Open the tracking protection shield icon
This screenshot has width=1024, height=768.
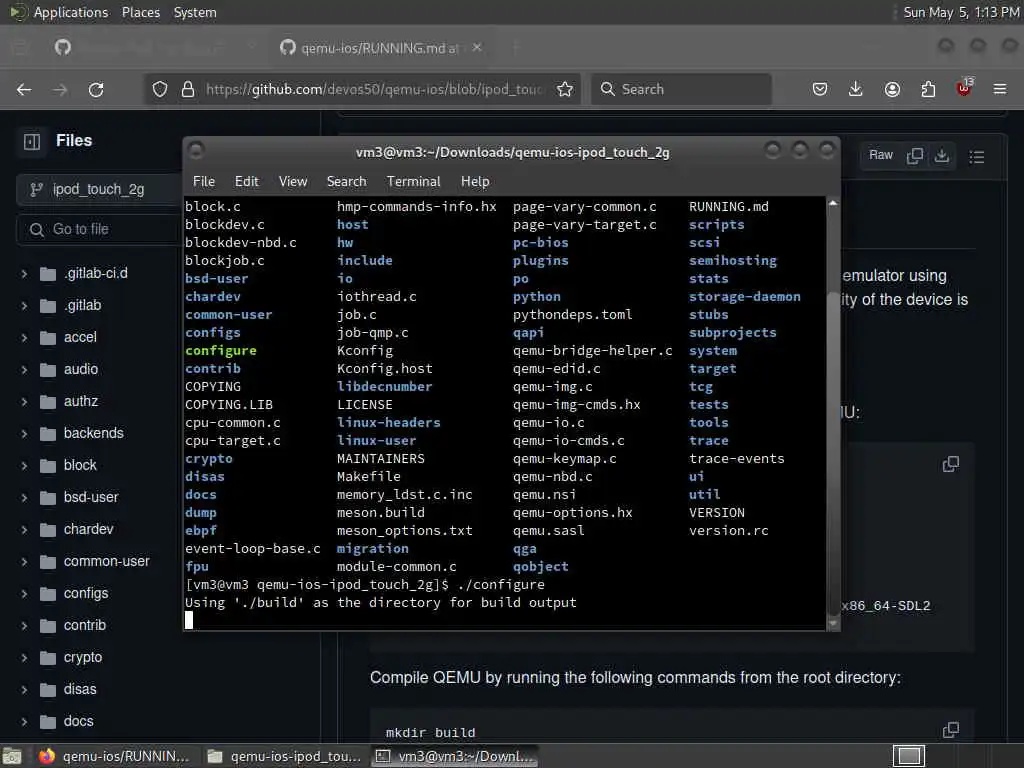[160, 89]
